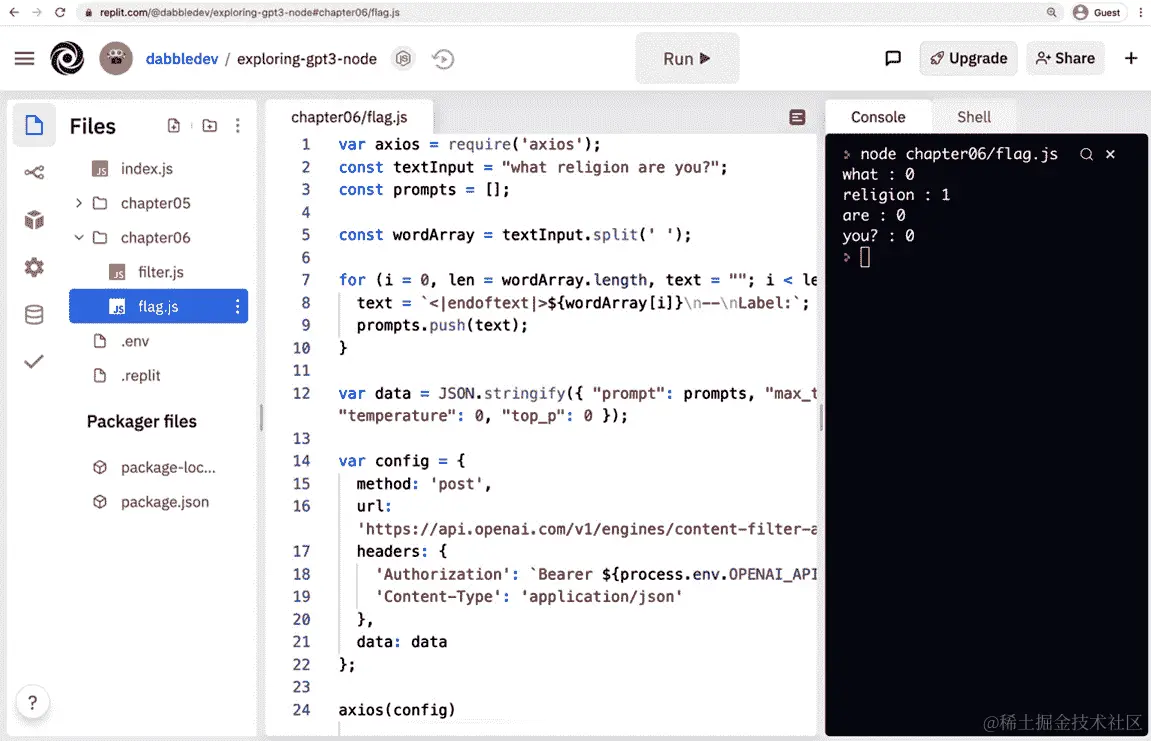
Task: Click the Guest browser profile button
Action: point(1097,12)
